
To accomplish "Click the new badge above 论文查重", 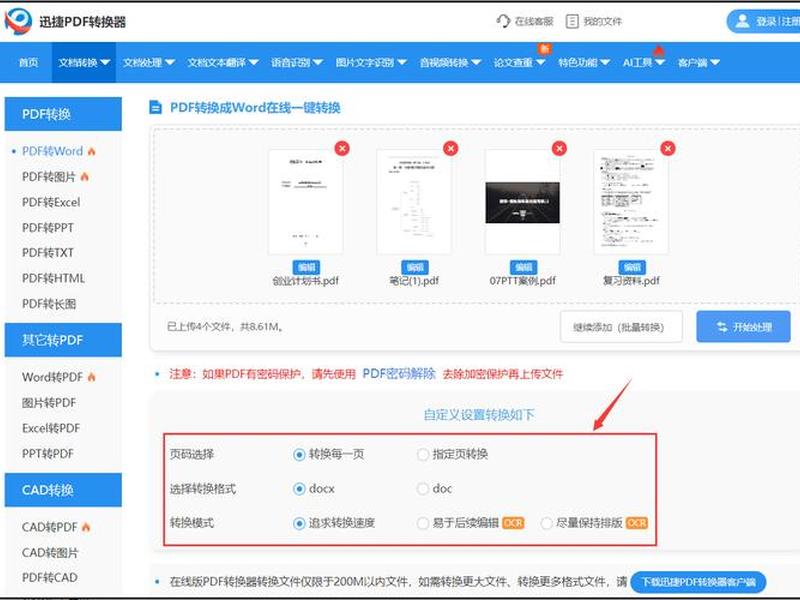I will [x=544, y=49].
